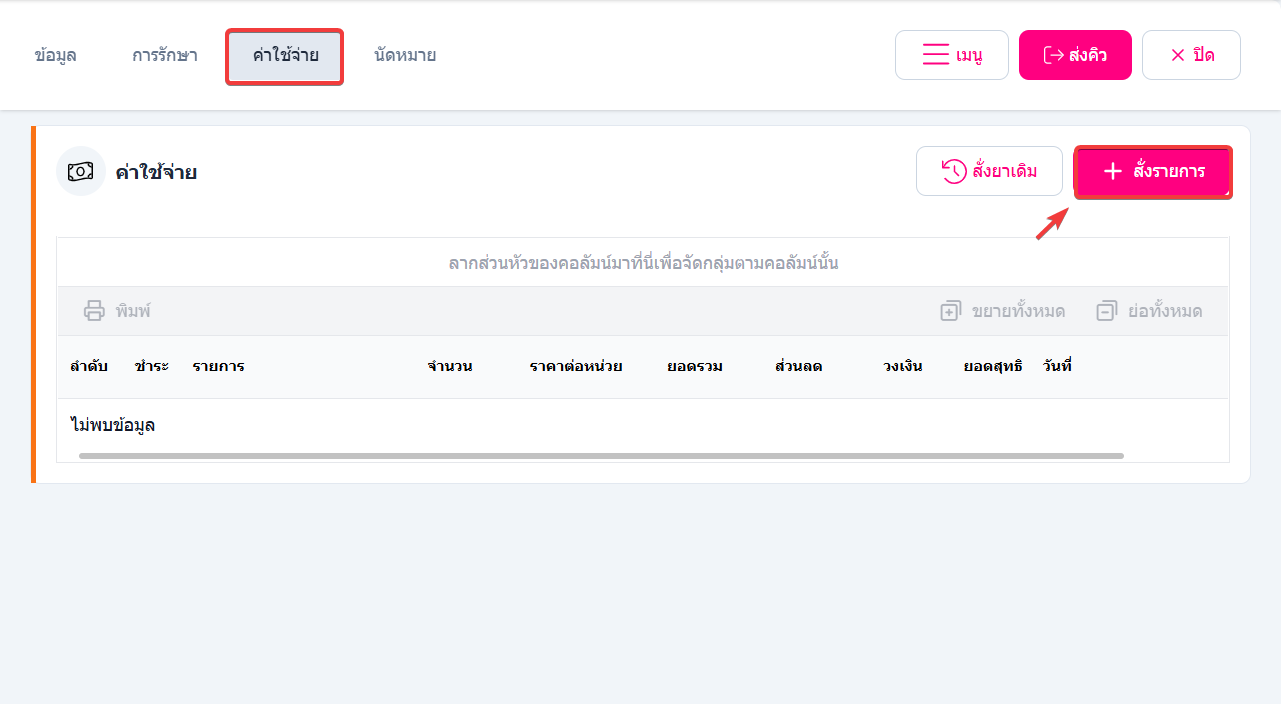
Task: Collapse all rows with ย่อทั้งหมด
Action: (1149, 311)
